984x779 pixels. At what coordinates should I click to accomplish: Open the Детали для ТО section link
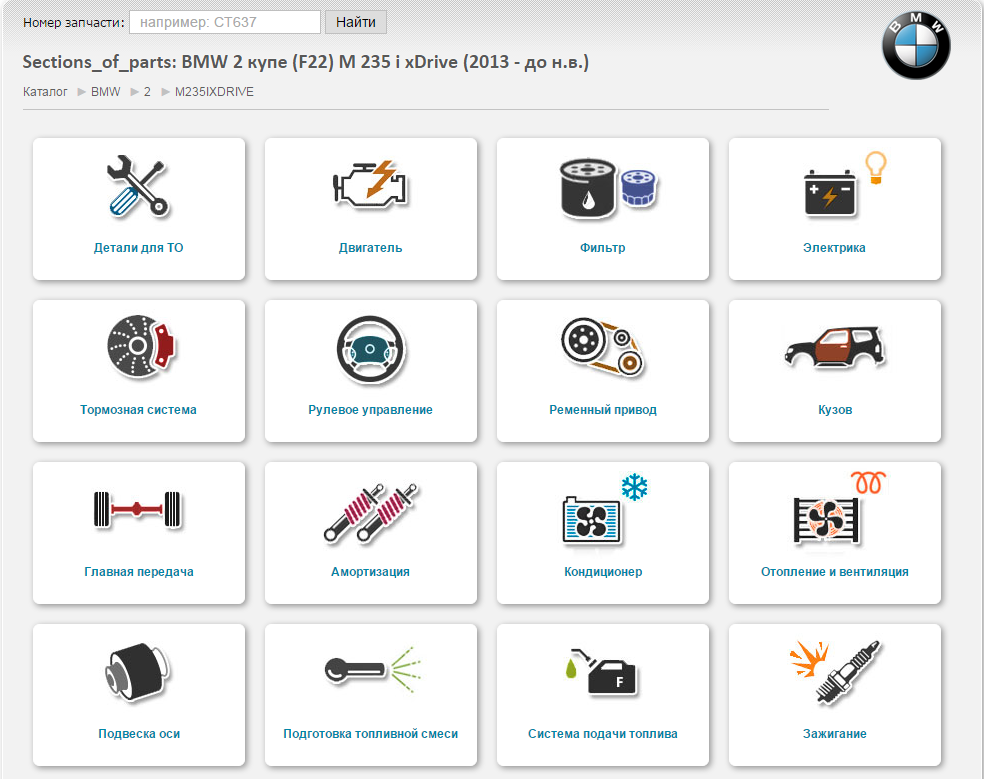pos(139,247)
